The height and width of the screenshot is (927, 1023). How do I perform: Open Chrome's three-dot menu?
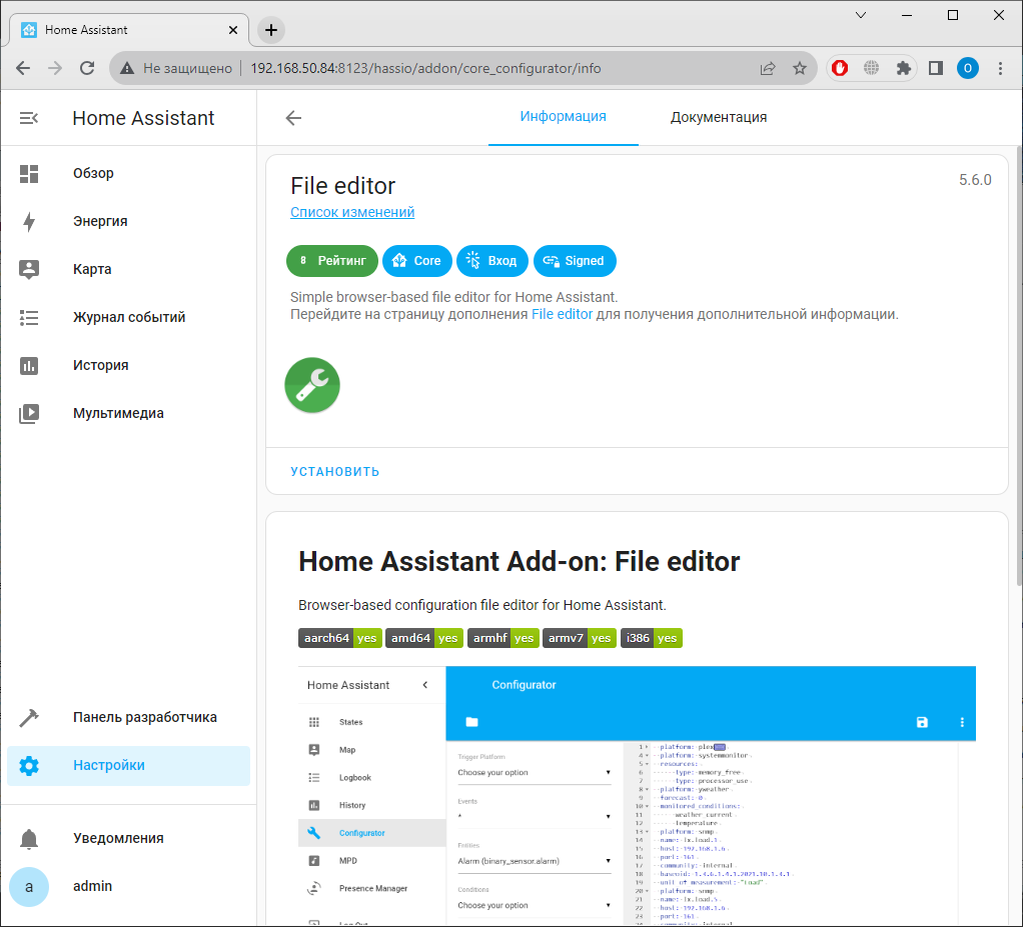click(x=1000, y=68)
